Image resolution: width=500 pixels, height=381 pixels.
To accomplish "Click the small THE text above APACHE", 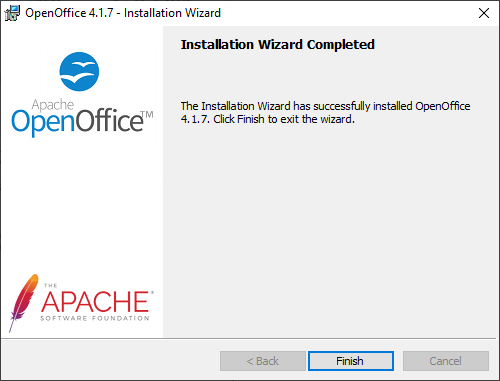I will click(x=51, y=286).
